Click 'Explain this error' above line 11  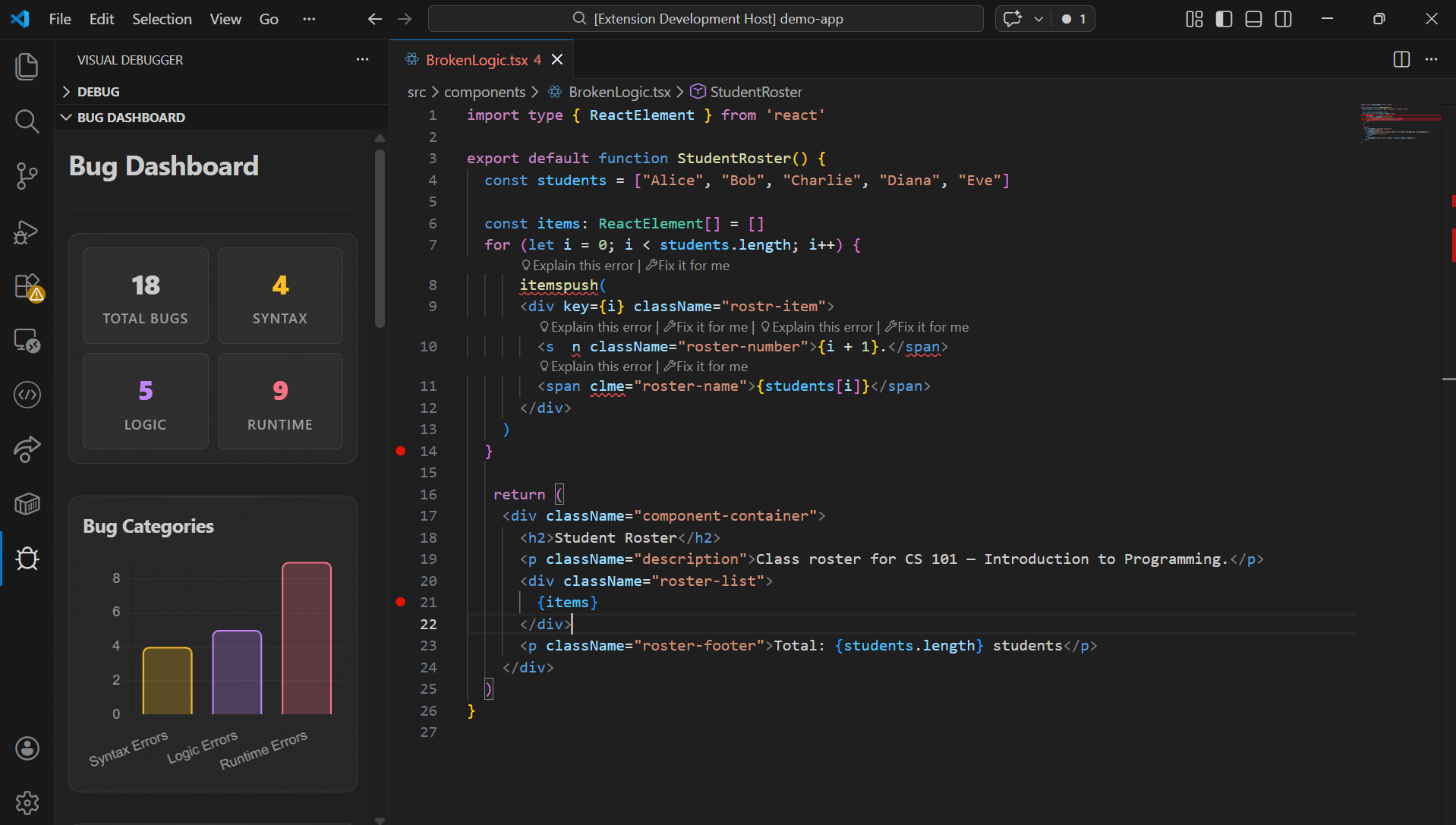coord(600,367)
